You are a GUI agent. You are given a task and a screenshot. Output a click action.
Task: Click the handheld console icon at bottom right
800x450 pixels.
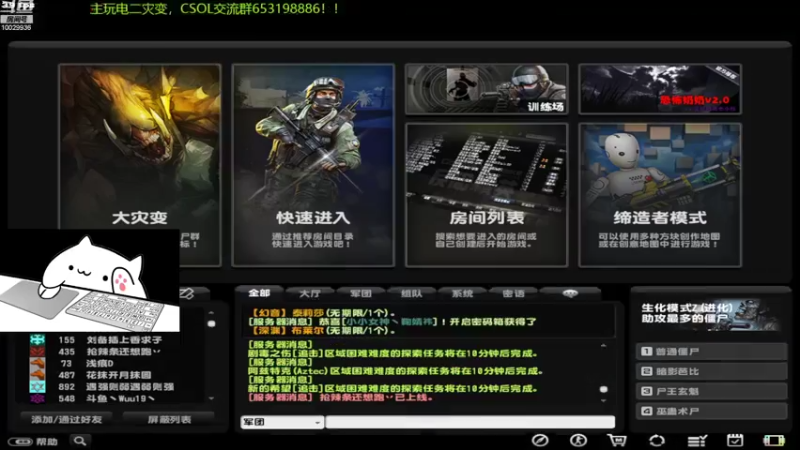[774, 440]
